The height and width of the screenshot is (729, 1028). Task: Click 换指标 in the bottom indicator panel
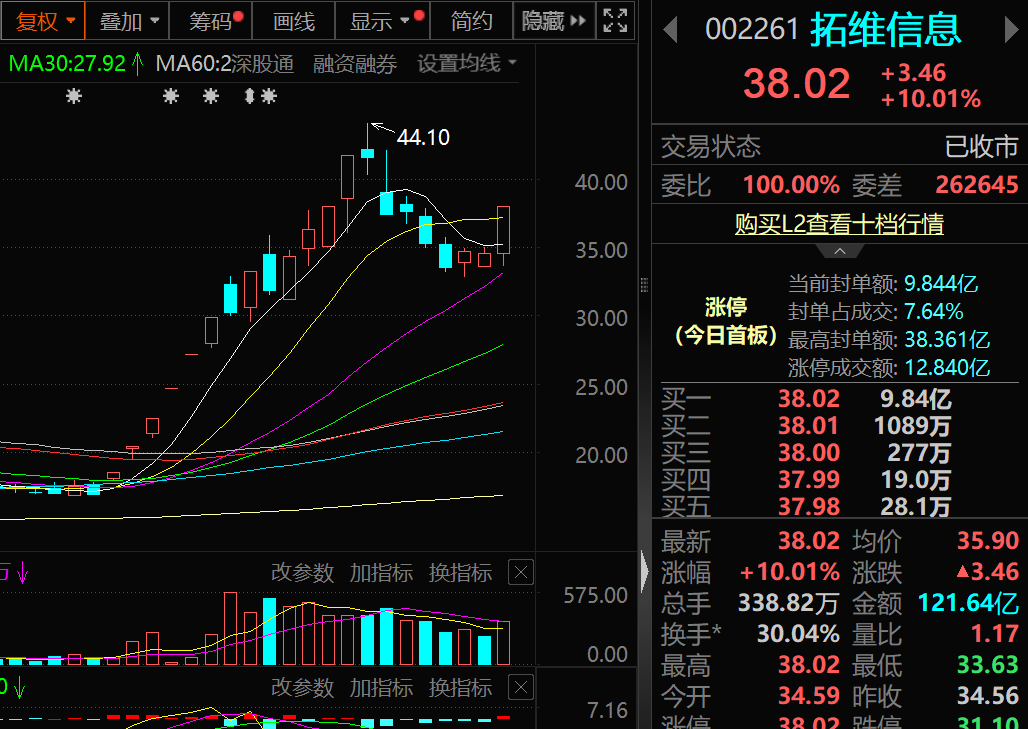click(460, 688)
